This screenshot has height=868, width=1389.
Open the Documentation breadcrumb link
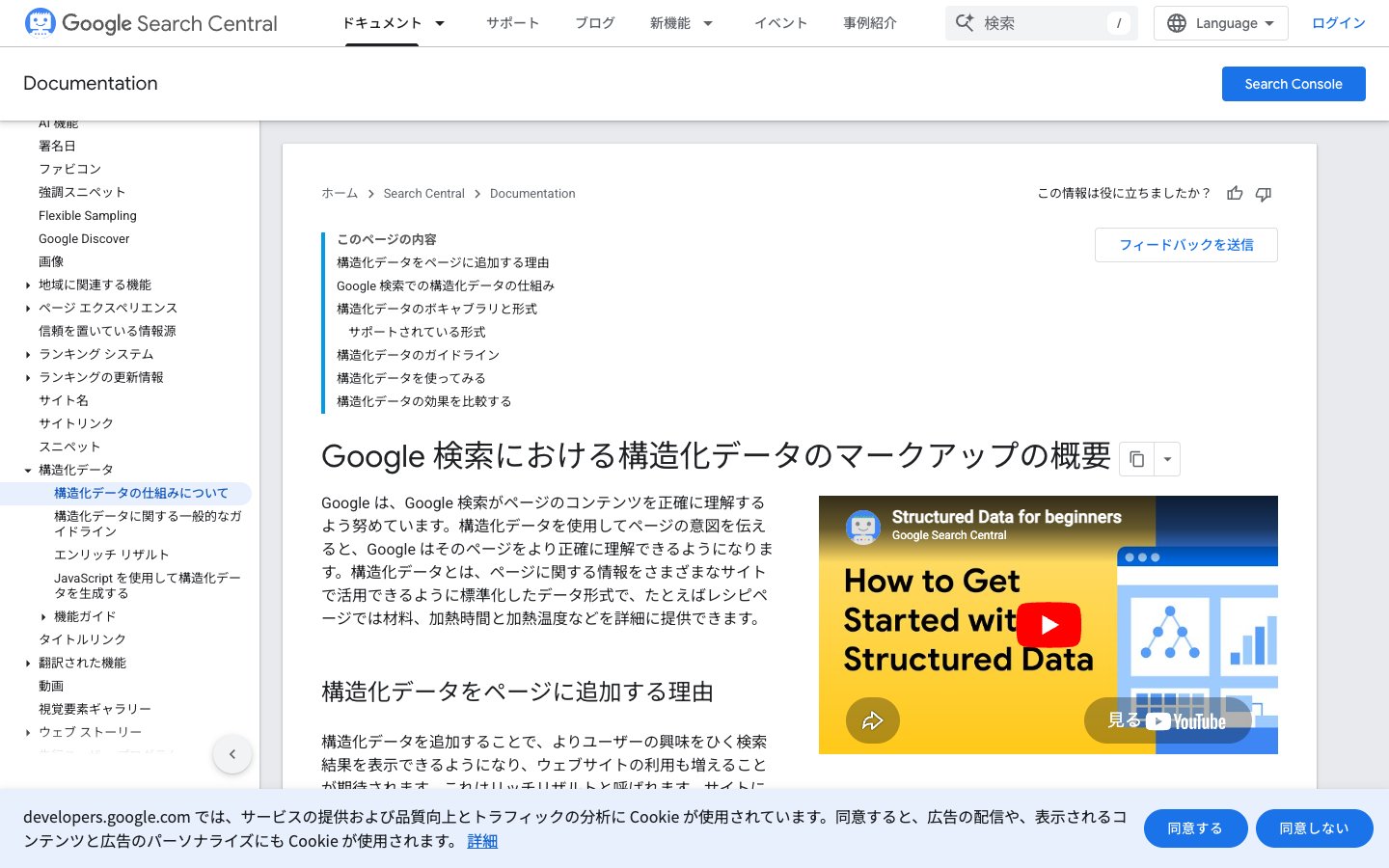point(532,194)
